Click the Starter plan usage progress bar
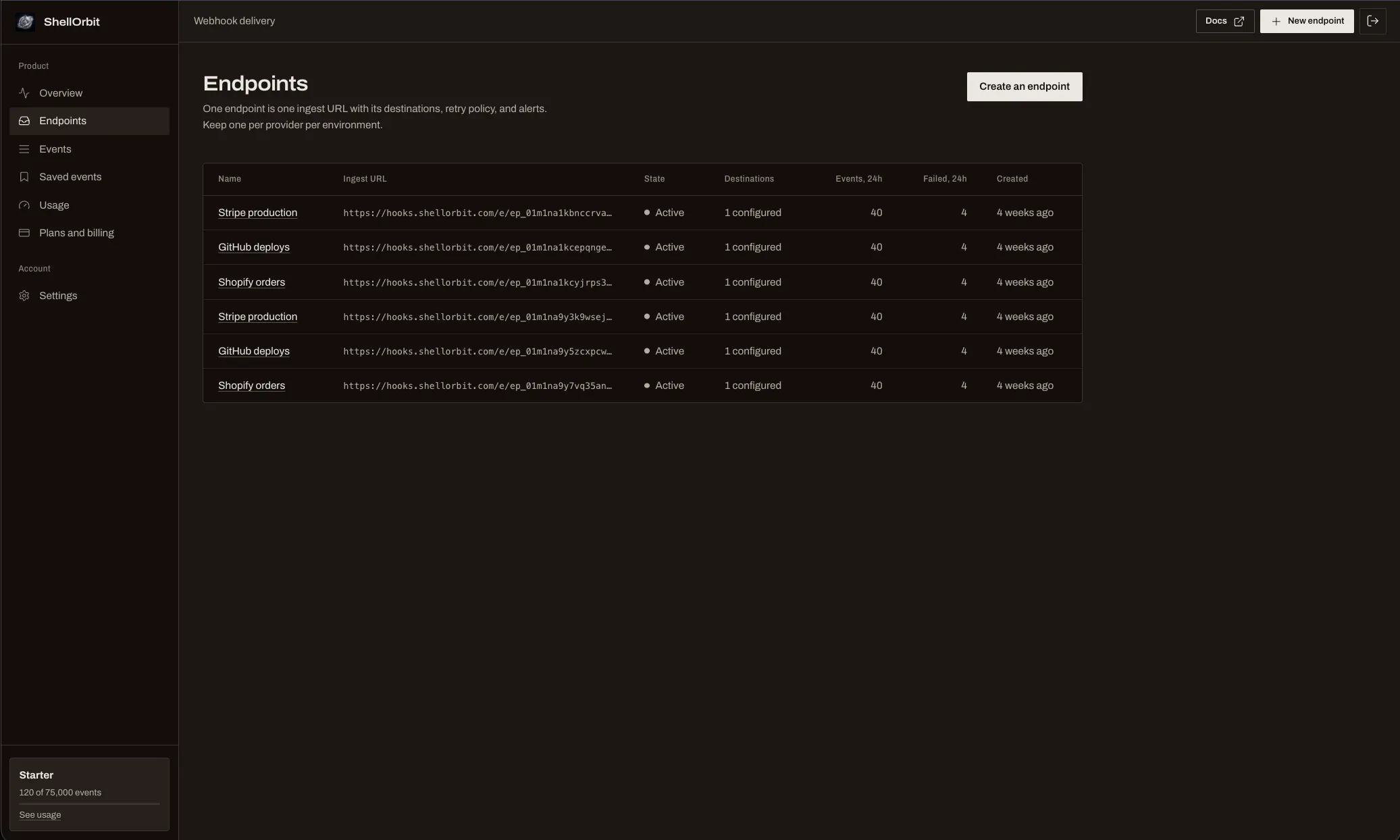The height and width of the screenshot is (840, 1400). click(89, 804)
